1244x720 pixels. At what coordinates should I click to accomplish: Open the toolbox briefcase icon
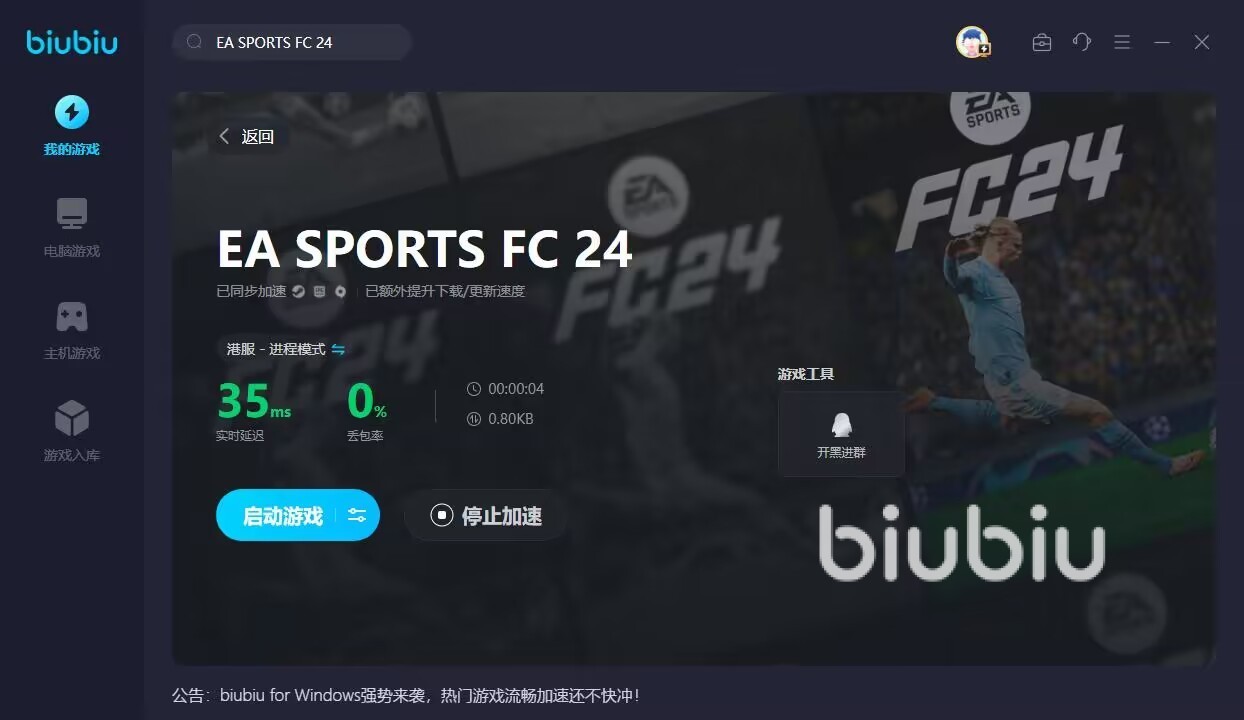point(1042,42)
